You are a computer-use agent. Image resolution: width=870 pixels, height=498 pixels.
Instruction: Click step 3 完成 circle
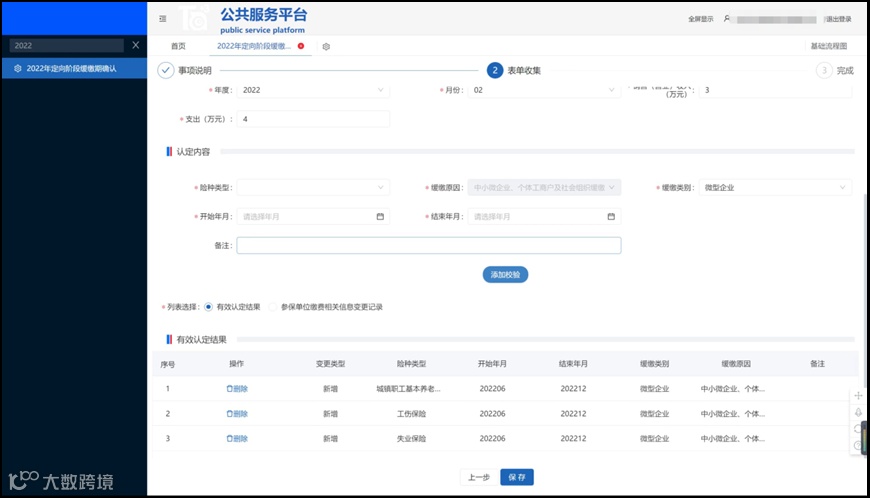(824, 70)
